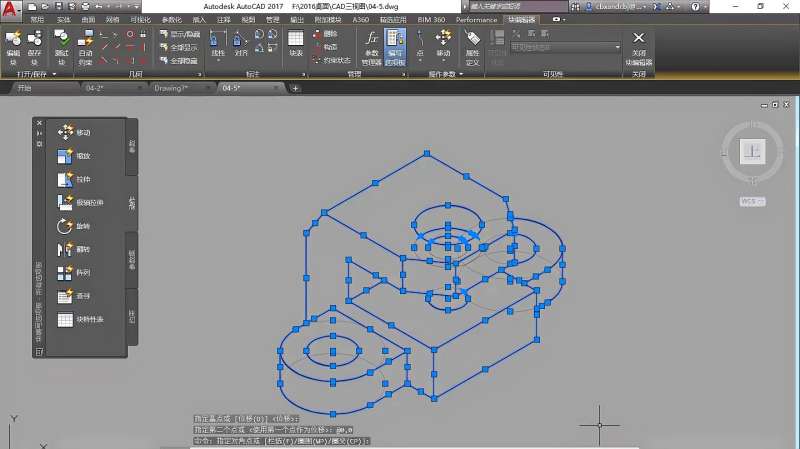Open the A360 ribbon tab

pos(360,19)
